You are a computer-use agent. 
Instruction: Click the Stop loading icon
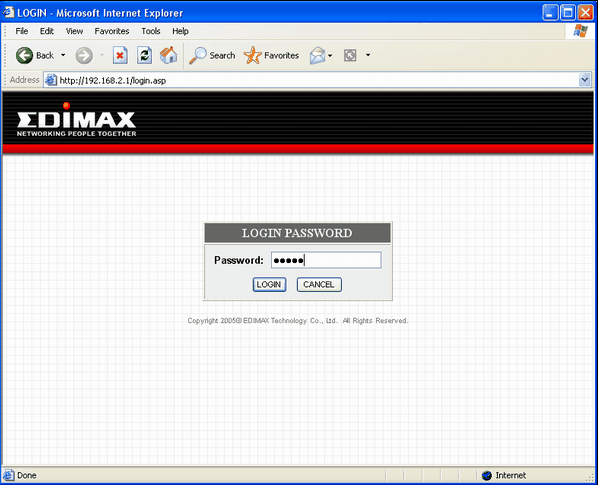click(x=120, y=56)
